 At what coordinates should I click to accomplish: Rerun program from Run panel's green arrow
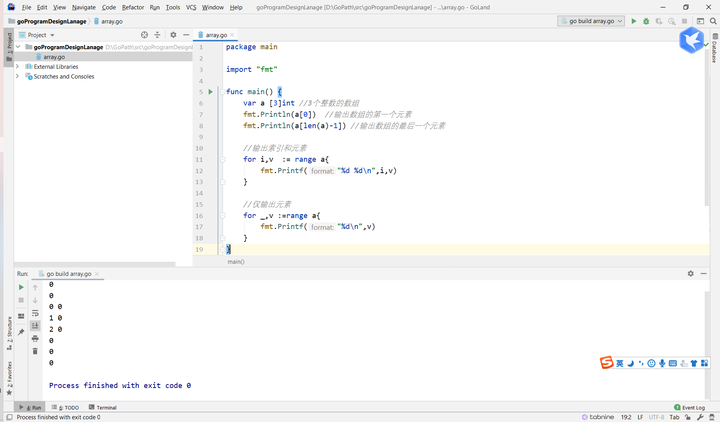coord(21,287)
